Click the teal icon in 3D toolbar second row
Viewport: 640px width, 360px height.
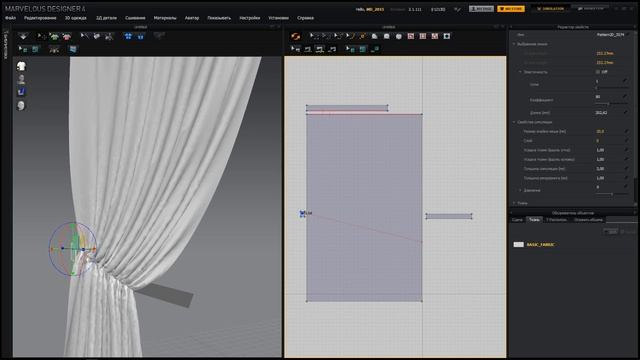click(x=36, y=49)
